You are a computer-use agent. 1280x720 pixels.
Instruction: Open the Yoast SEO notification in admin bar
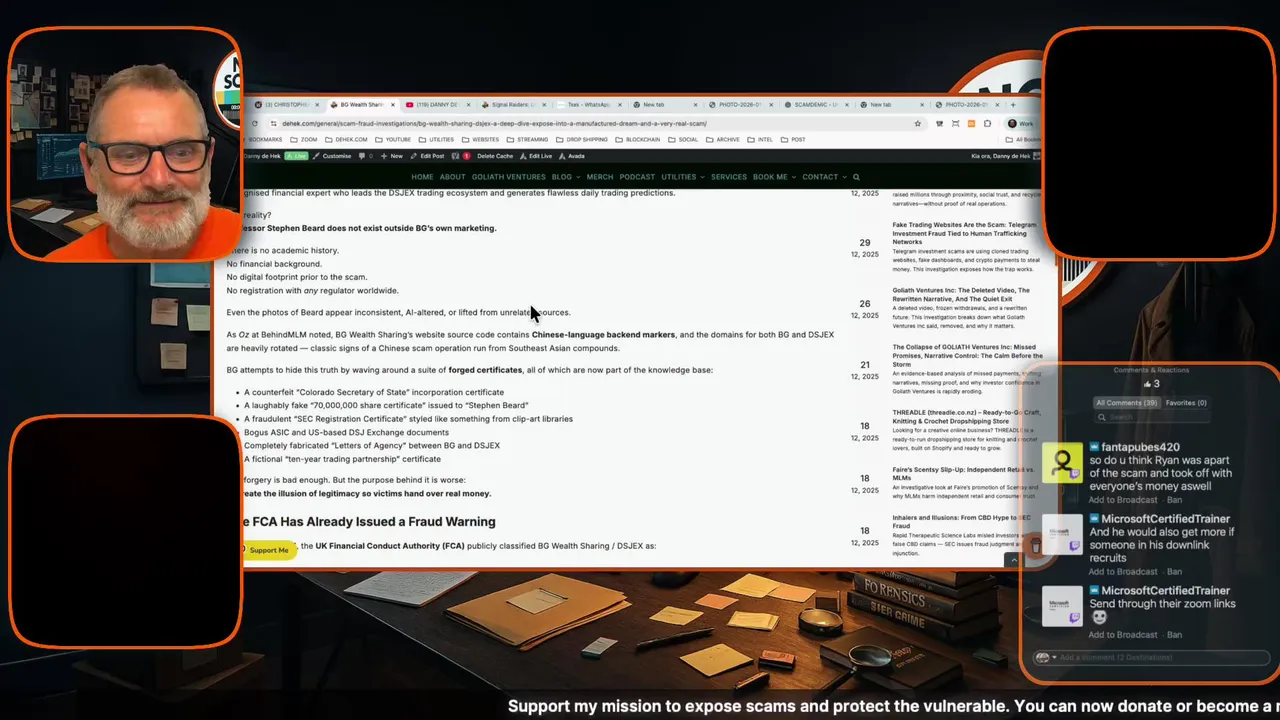pyautogui.click(x=460, y=156)
